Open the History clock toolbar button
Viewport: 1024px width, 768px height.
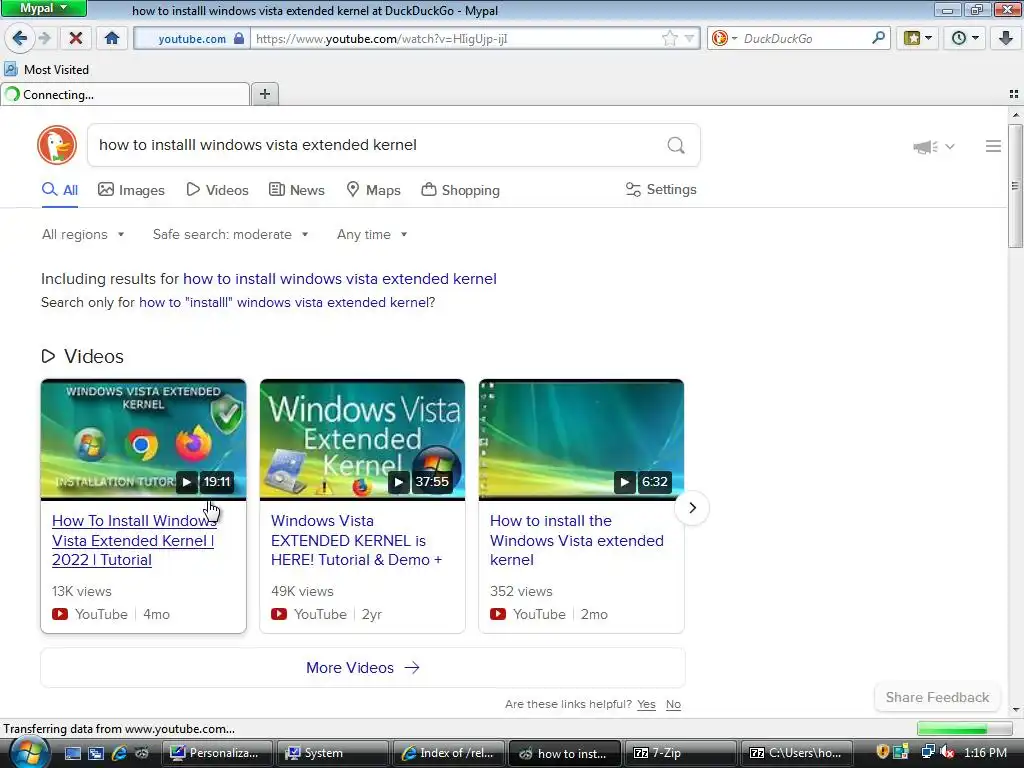pos(965,39)
